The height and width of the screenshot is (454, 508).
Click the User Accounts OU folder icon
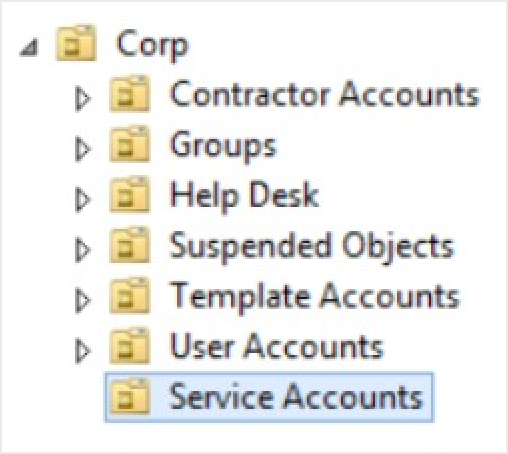130,346
